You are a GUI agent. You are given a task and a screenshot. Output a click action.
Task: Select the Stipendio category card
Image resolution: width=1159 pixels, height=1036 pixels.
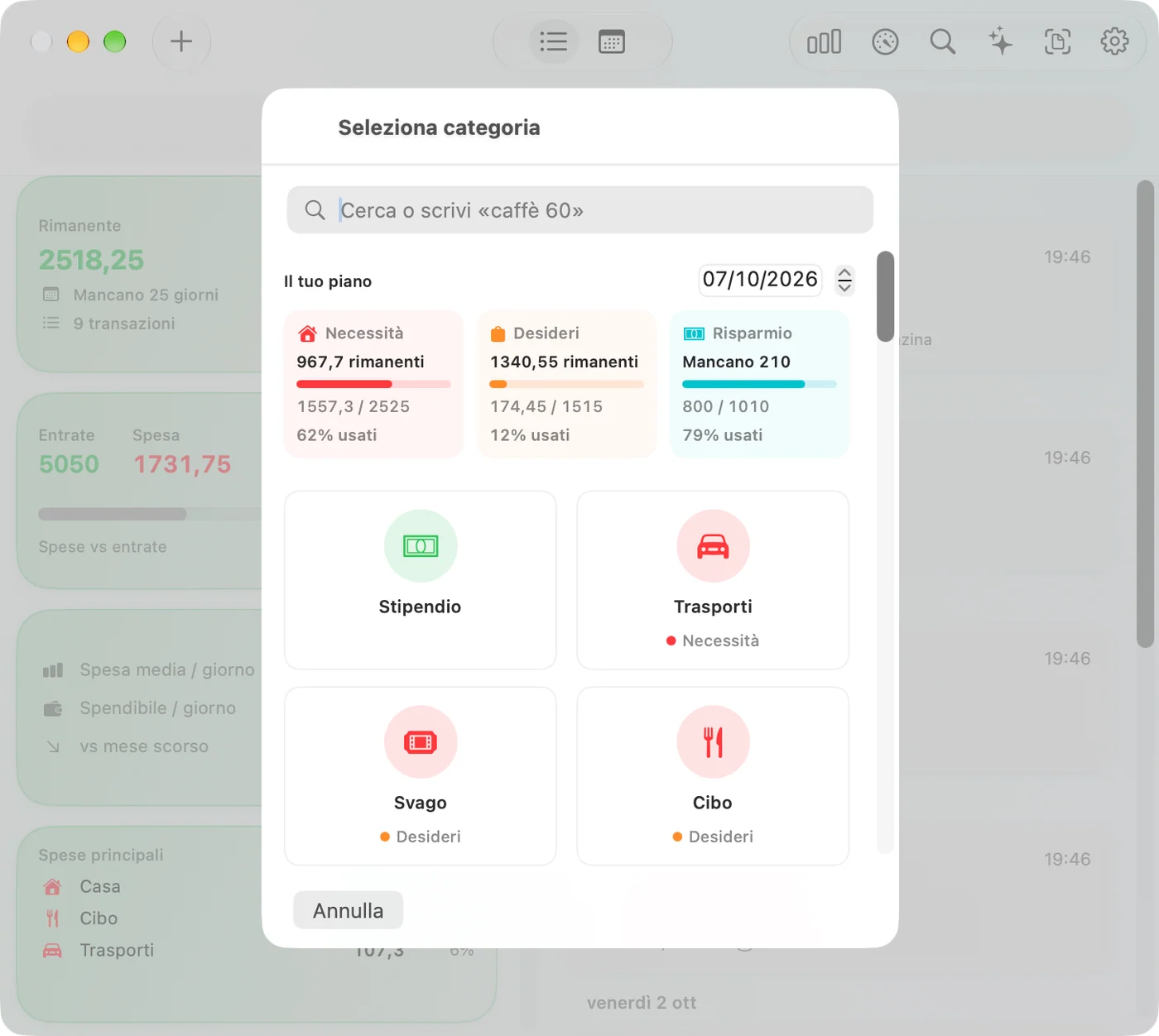click(x=421, y=580)
